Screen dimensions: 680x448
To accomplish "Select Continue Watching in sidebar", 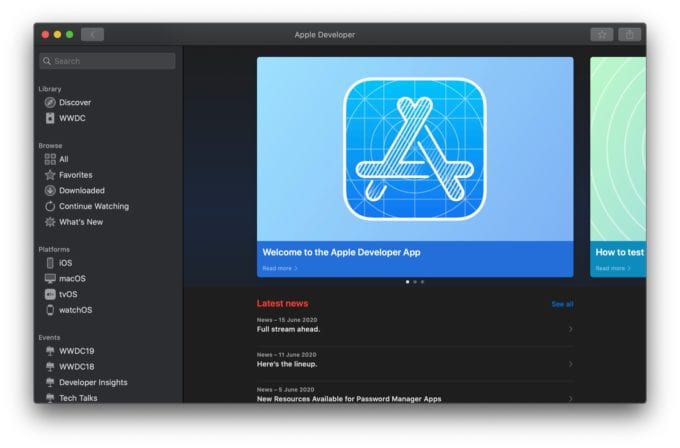I will tap(94, 206).
